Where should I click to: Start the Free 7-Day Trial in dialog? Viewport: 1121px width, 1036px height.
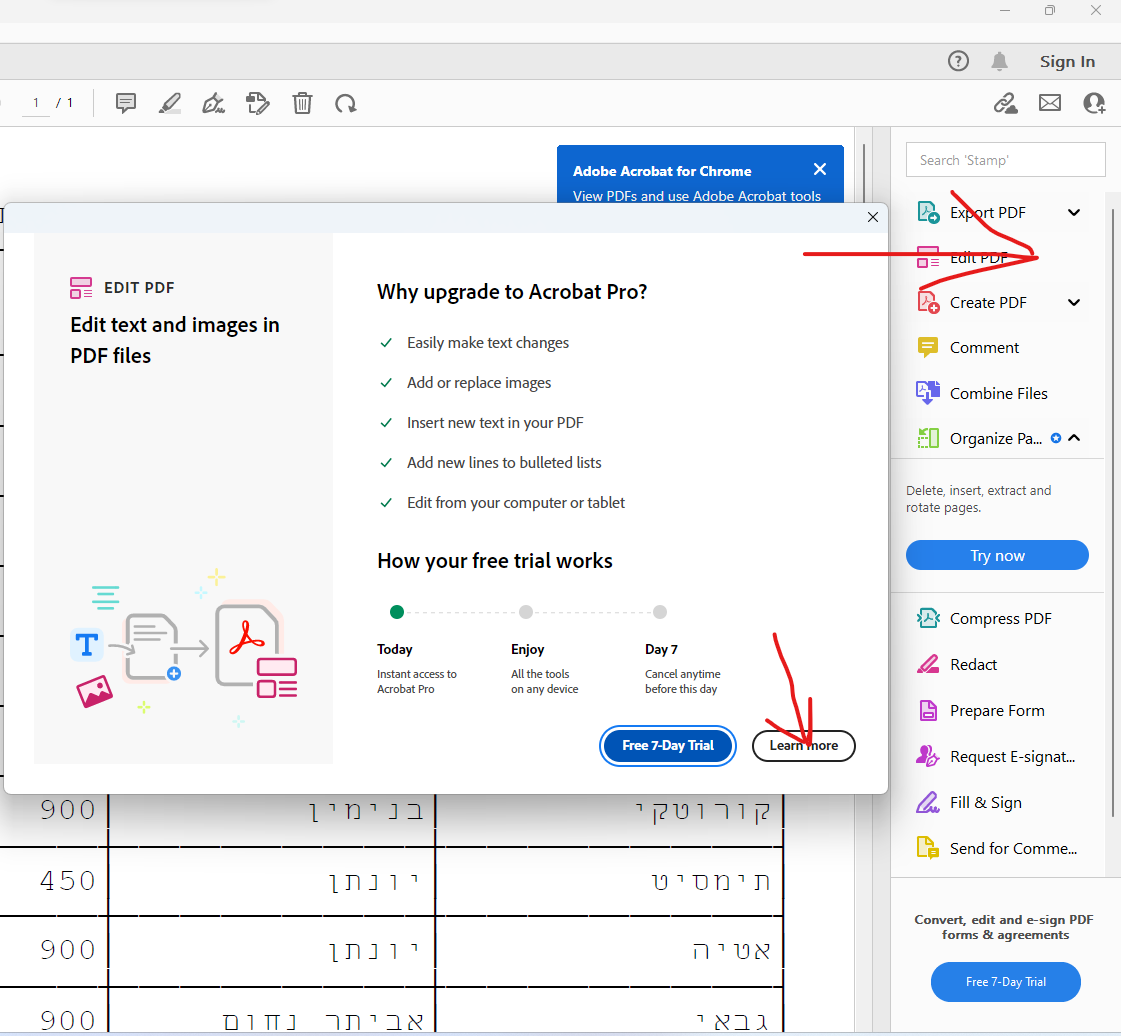pyautogui.click(x=668, y=746)
